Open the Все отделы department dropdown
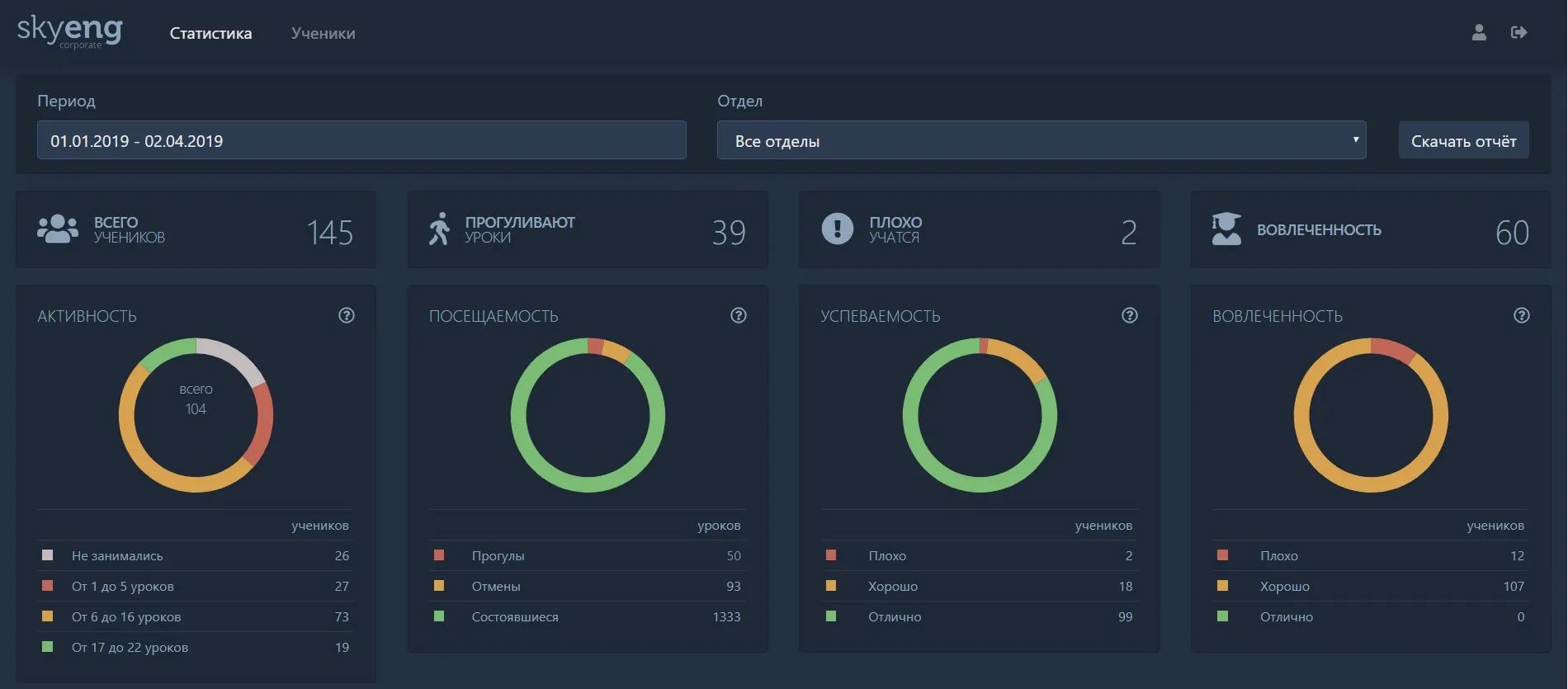The image size is (1568, 689). [1041, 140]
